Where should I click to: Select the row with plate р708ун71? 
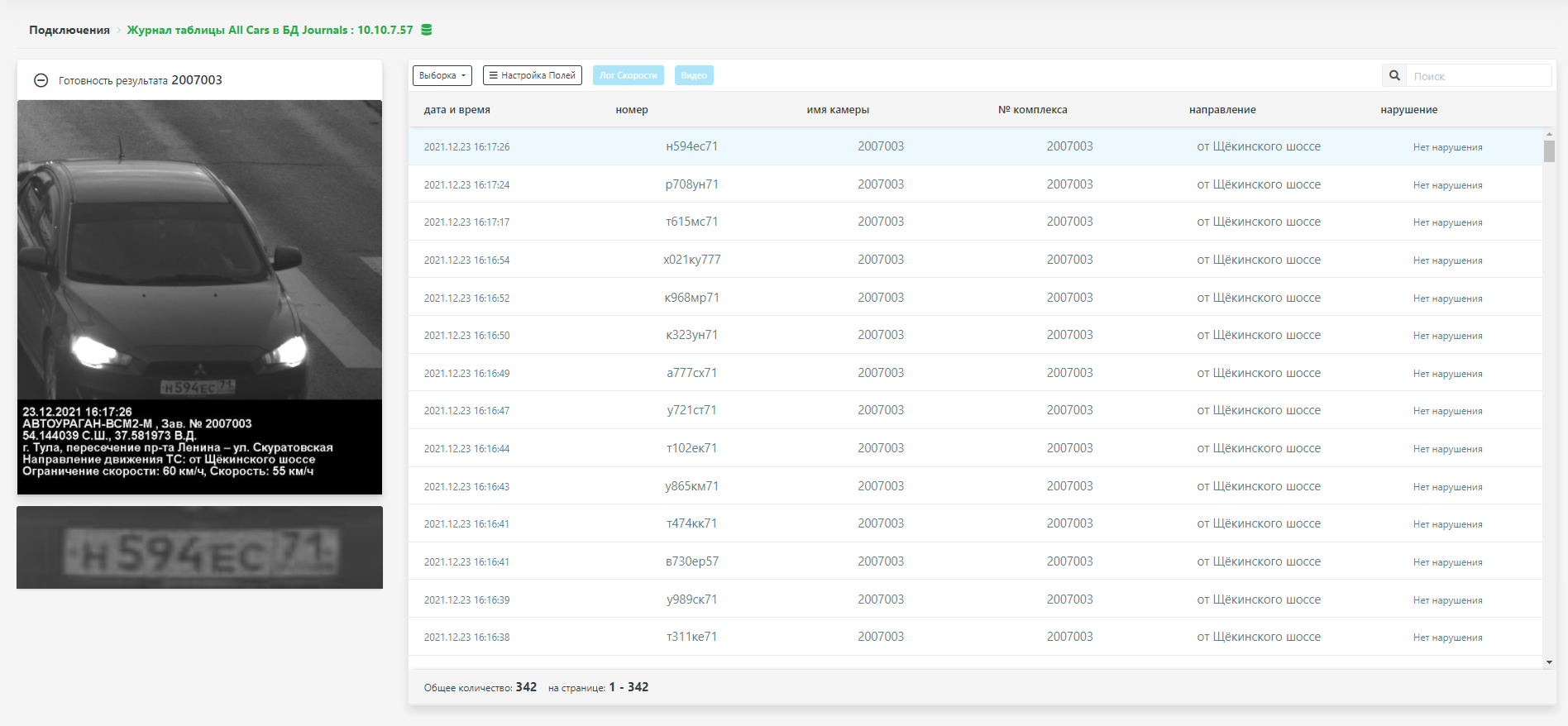coord(691,184)
